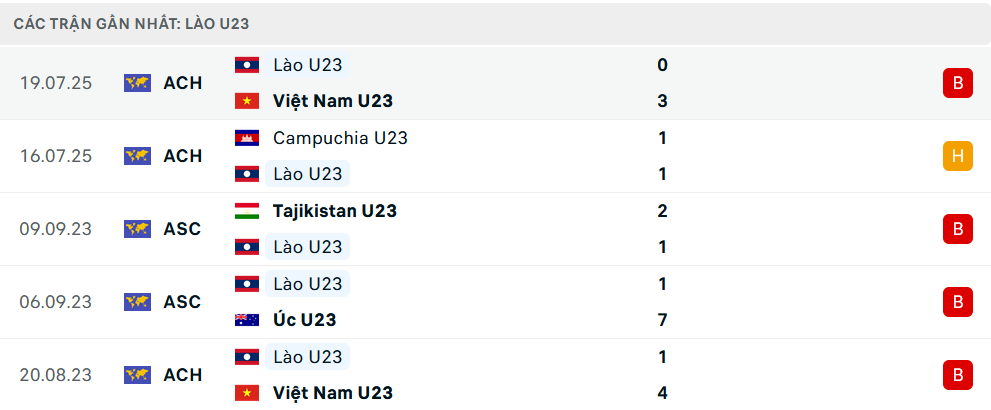Click the orange H draw badge
This screenshot has height=410, width=991.
point(957,156)
